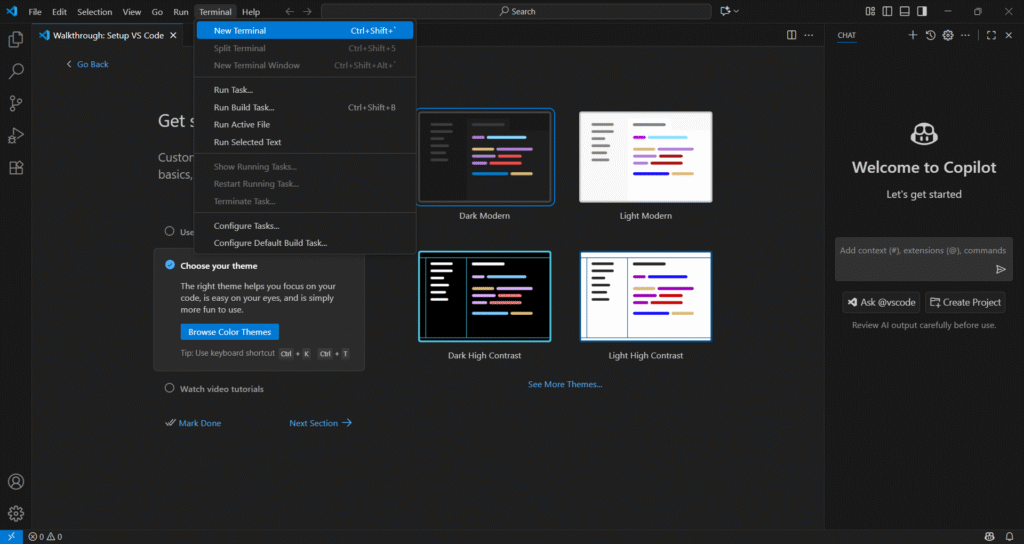Click the send arrow in chat input
Screen dimensions: 1024x544
1000,269
